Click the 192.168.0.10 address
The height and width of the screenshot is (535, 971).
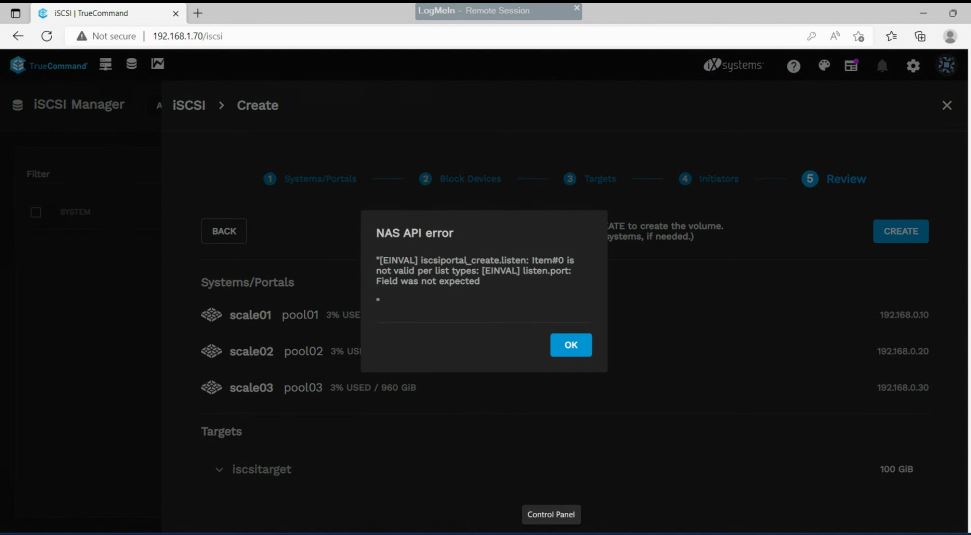(x=904, y=315)
